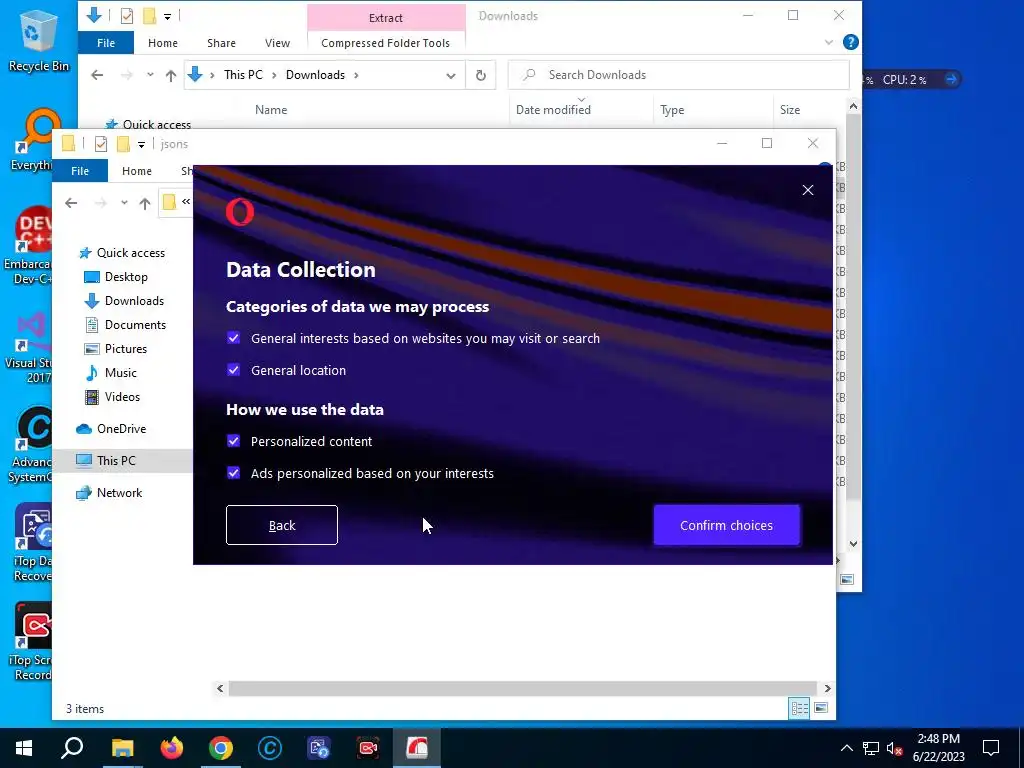This screenshot has width=1024, height=768.
Task: Click the Search Downloads field
Action: [x=678, y=75]
